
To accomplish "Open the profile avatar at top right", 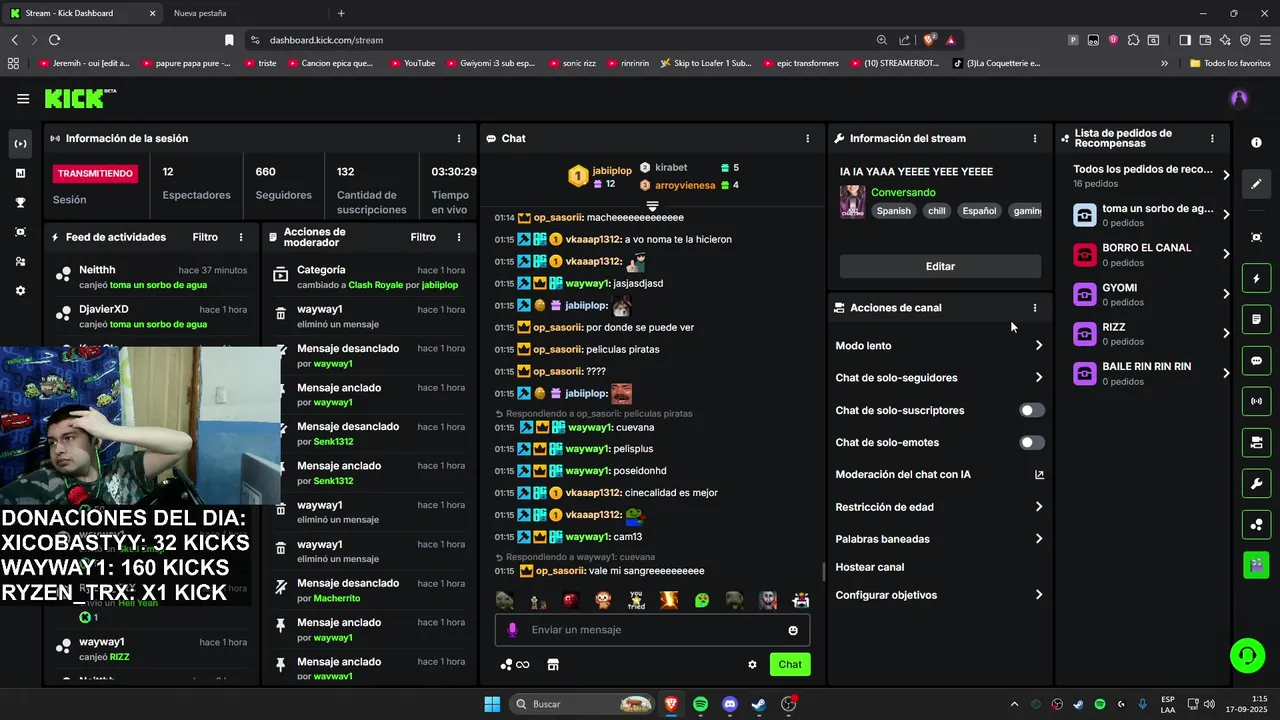I will pyautogui.click(x=1239, y=98).
